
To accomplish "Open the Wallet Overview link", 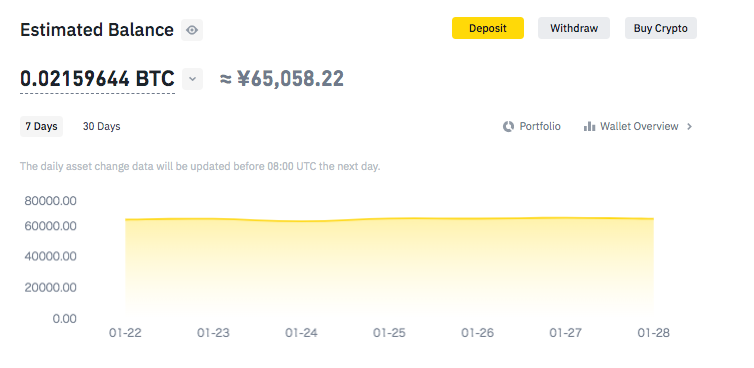I will (639, 127).
